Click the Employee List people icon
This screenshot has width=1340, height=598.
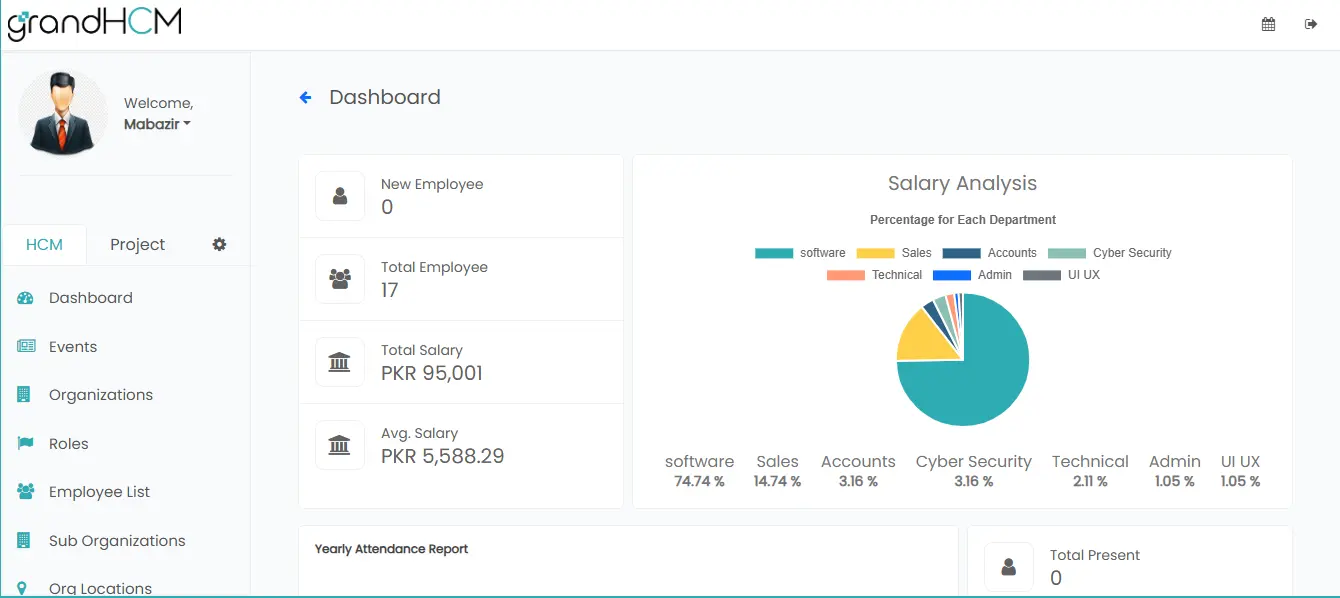(25, 492)
